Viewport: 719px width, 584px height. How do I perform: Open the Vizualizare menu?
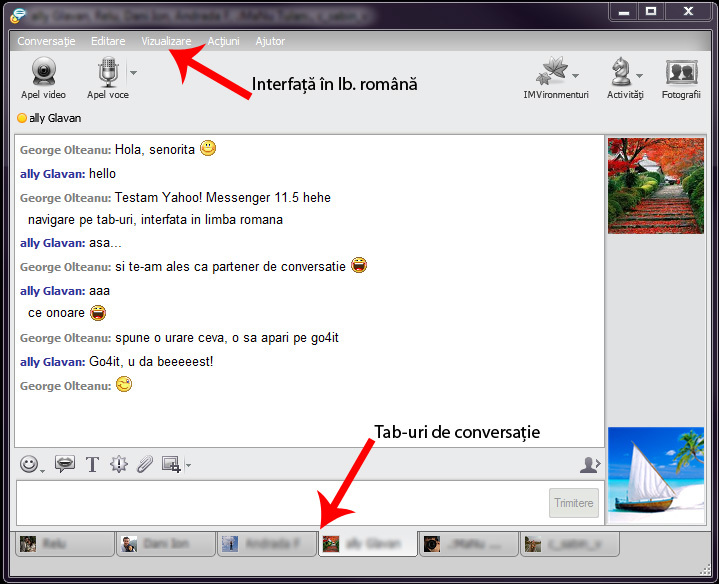166,41
